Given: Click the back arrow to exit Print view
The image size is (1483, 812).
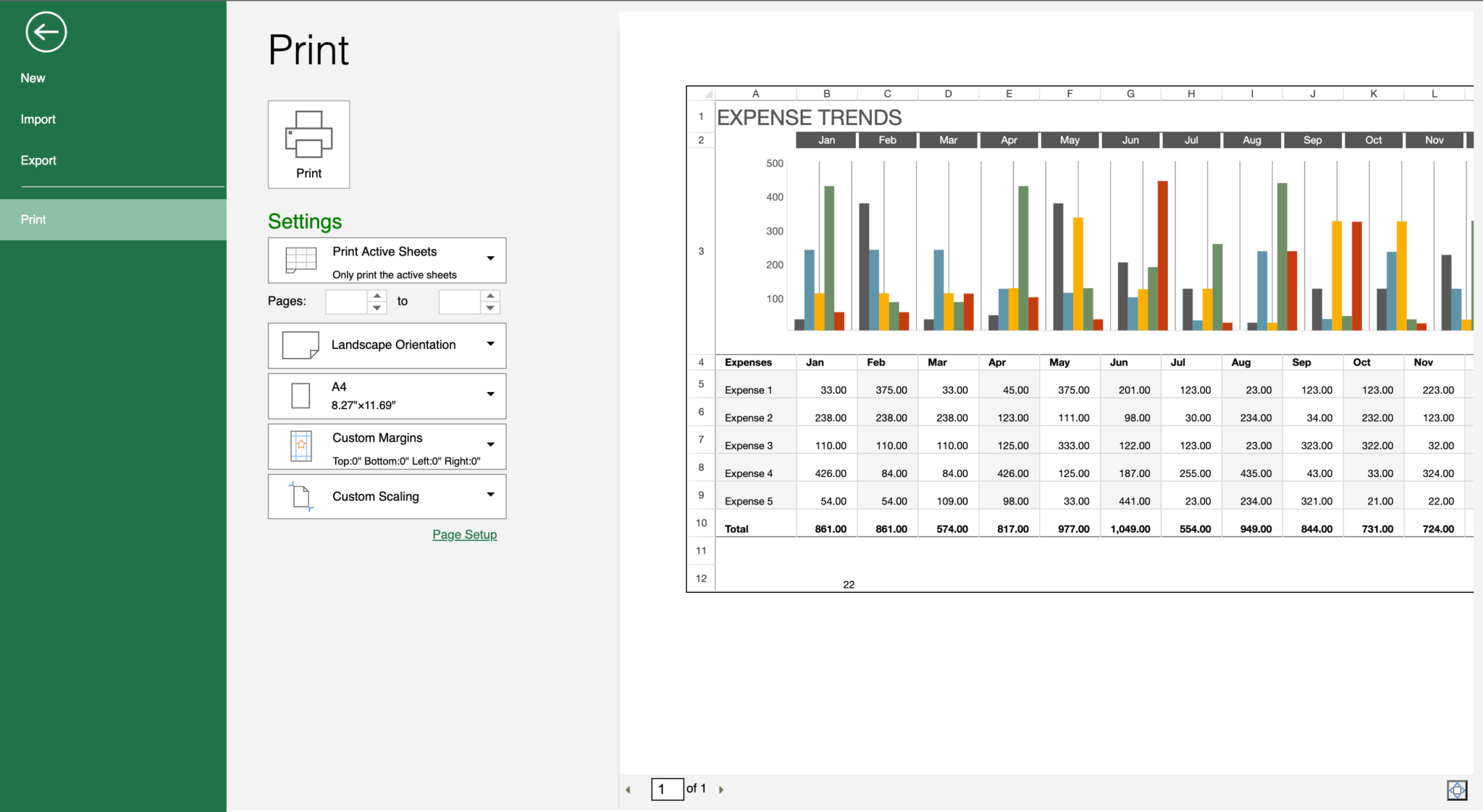Looking at the screenshot, I should 46,32.
